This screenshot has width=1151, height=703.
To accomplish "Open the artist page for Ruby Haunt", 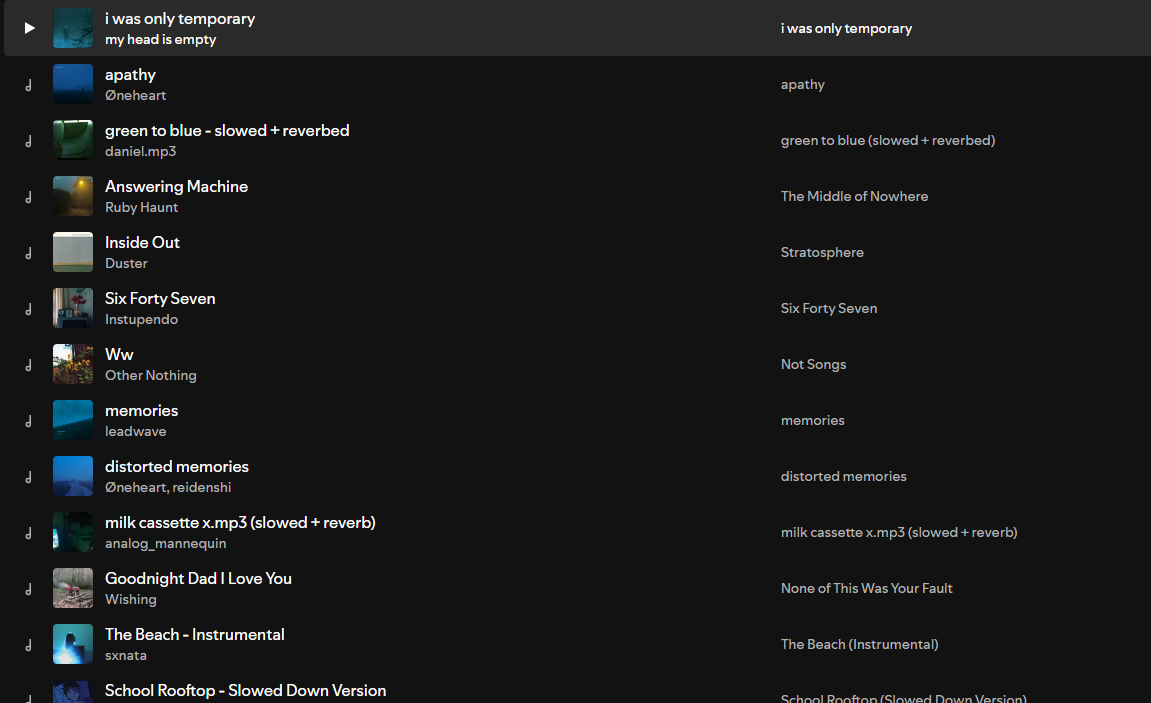I will click(x=141, y=208).
